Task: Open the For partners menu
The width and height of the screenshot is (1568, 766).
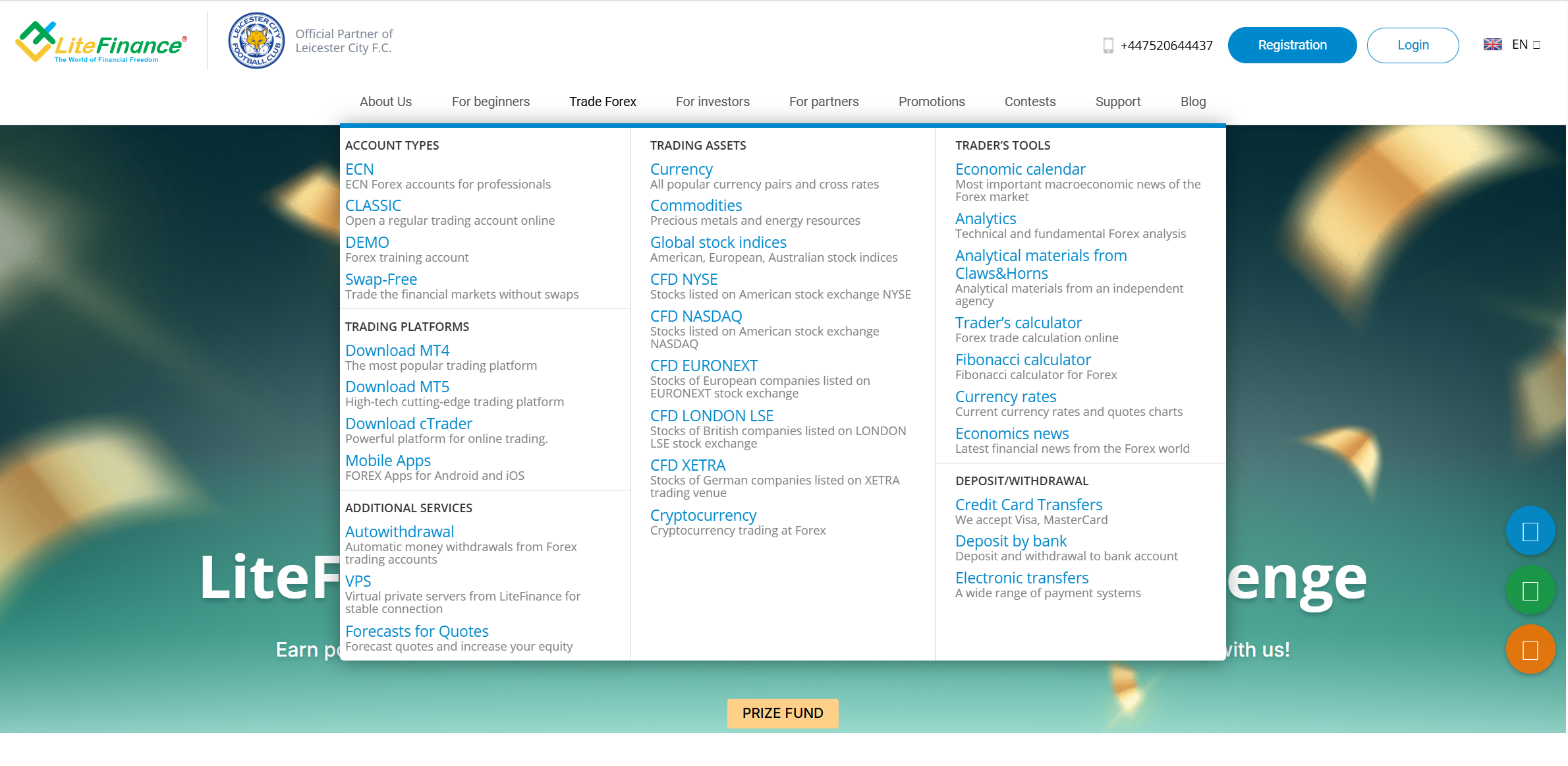Action: (824, 102)
